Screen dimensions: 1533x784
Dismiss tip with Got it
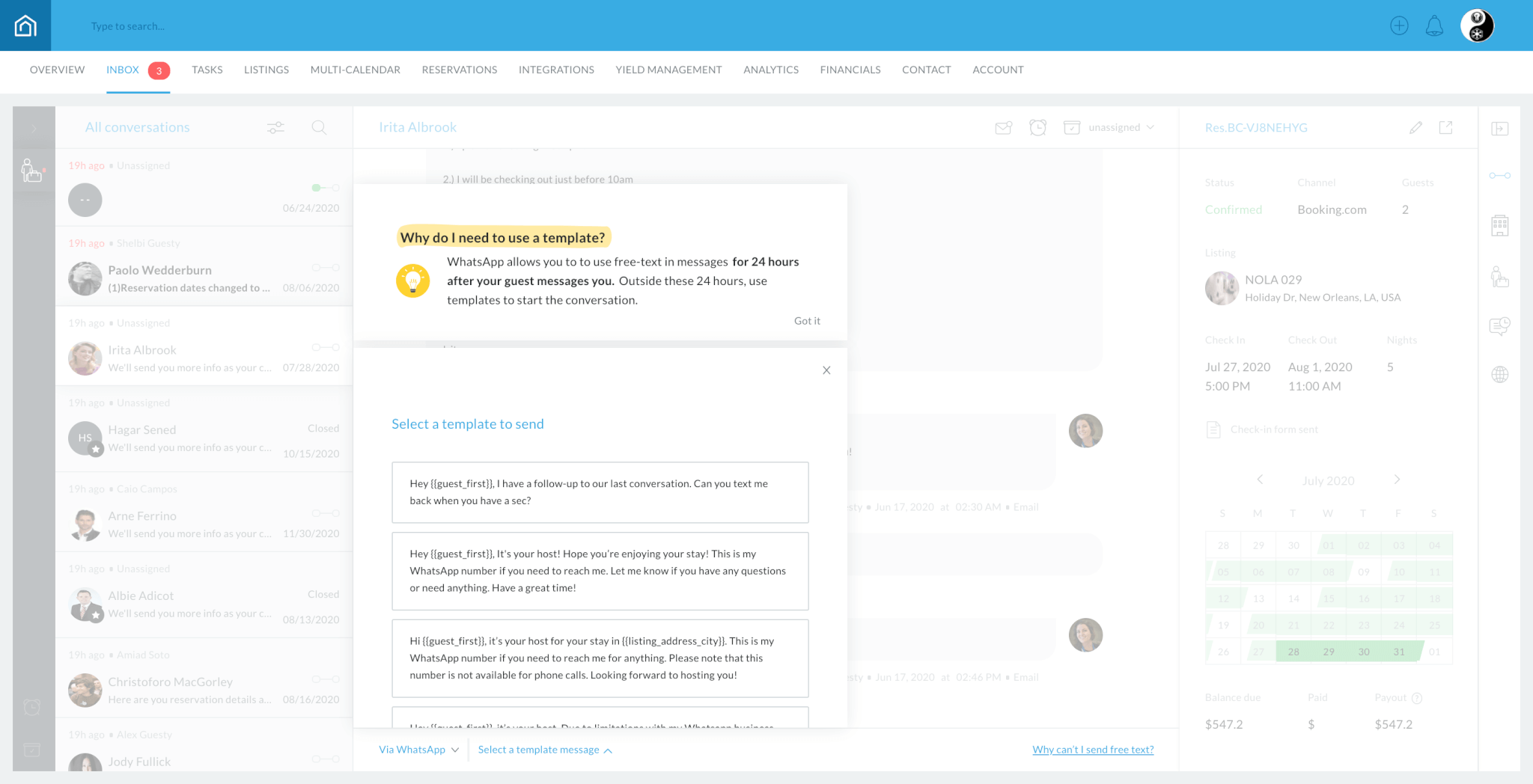(x=807, y=321)
